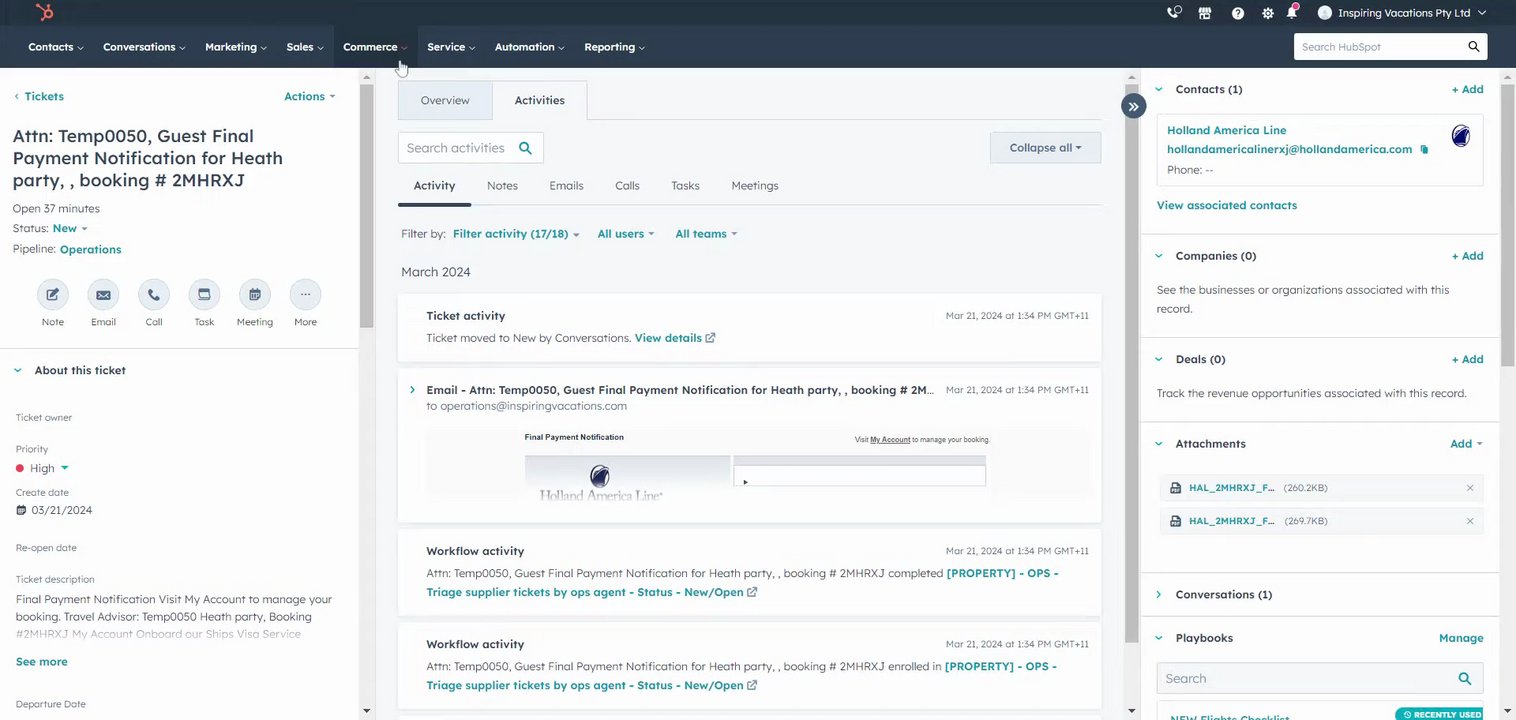This screenshot has width=1516, height=720.
Task: Show the Calls activity tab
Action: (627, 186)
